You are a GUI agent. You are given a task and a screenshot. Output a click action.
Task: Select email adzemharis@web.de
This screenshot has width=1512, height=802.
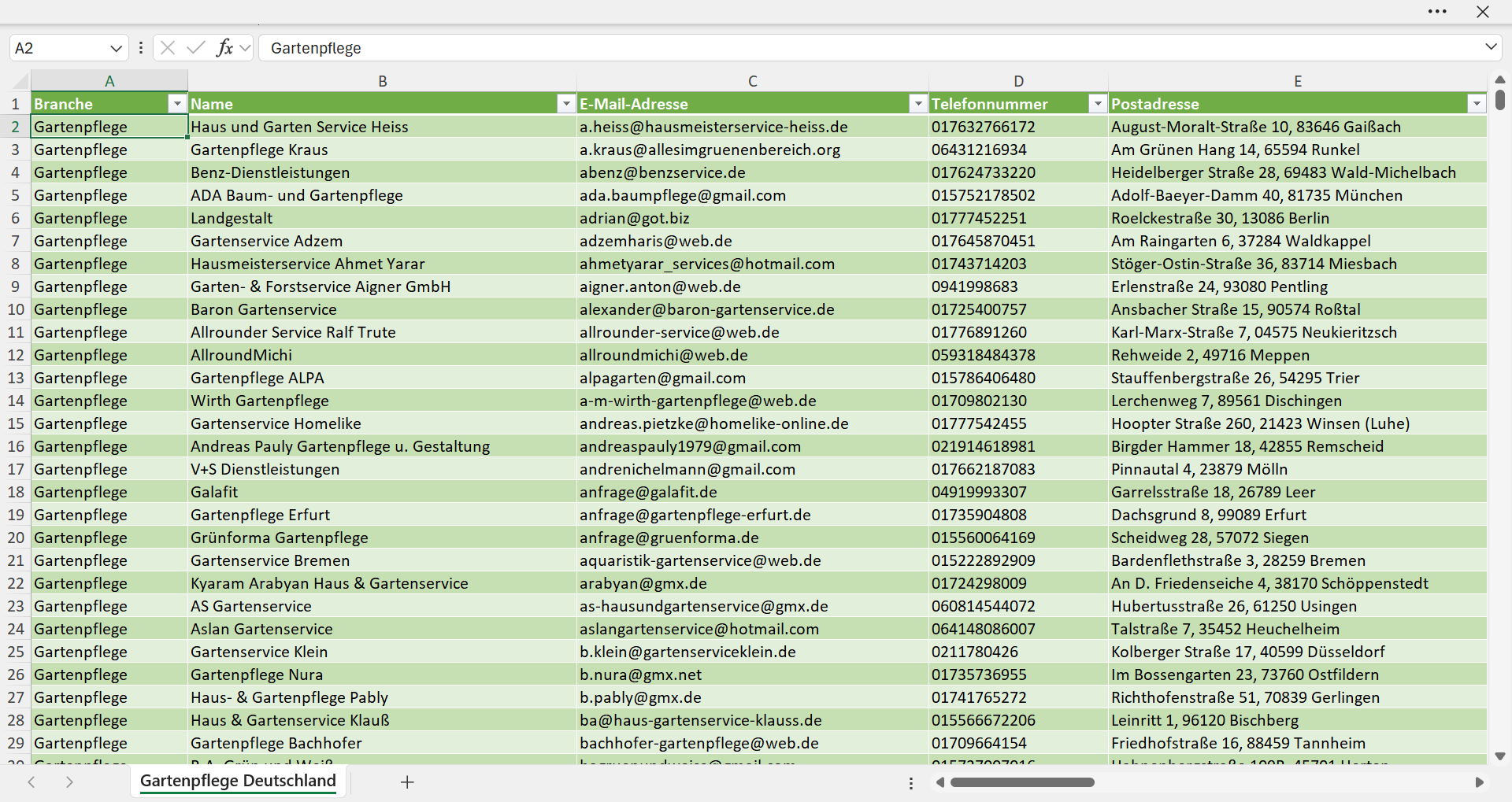(x=753, y=241)
